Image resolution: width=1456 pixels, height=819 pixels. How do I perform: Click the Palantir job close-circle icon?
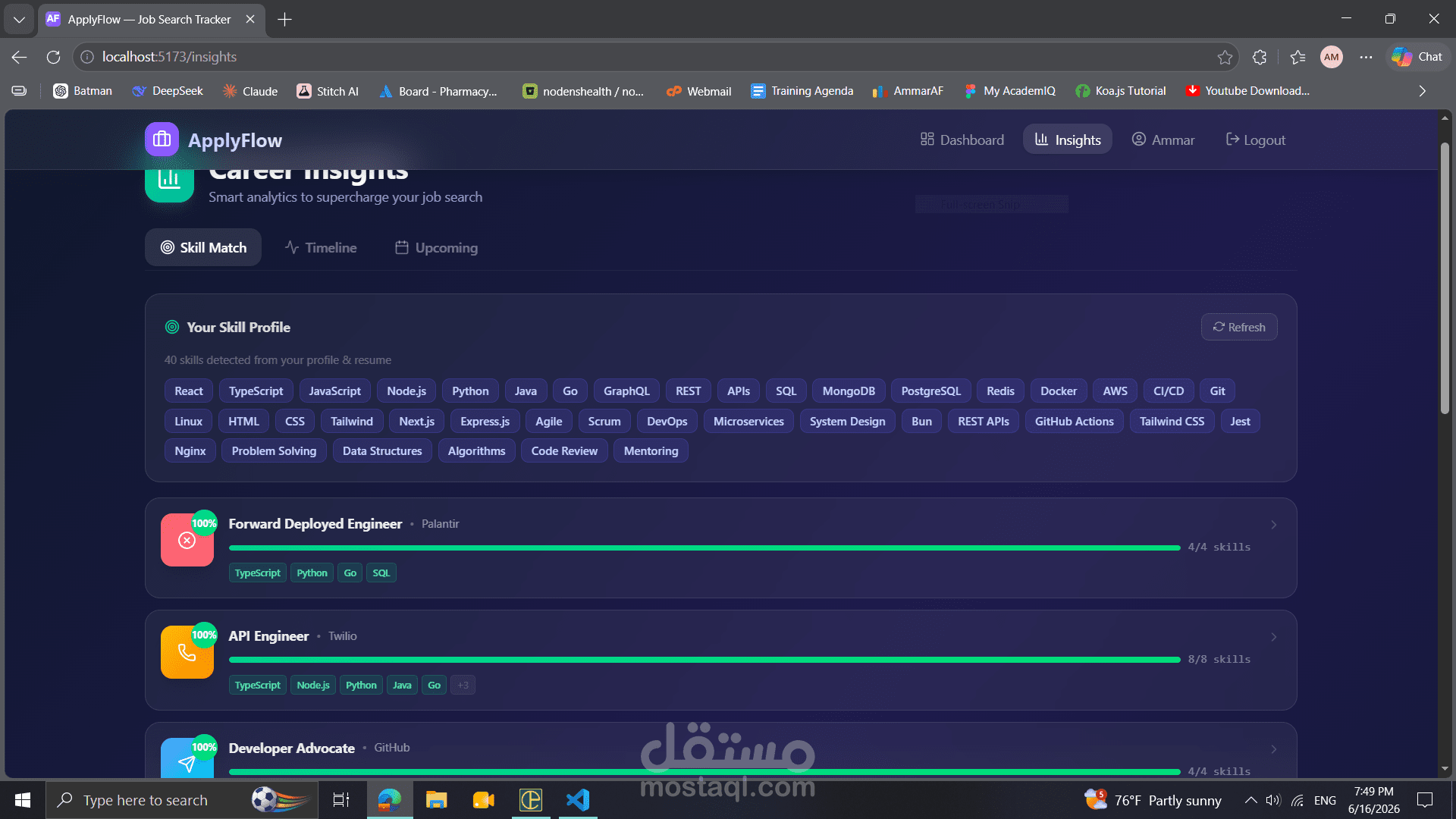point(187,540)
